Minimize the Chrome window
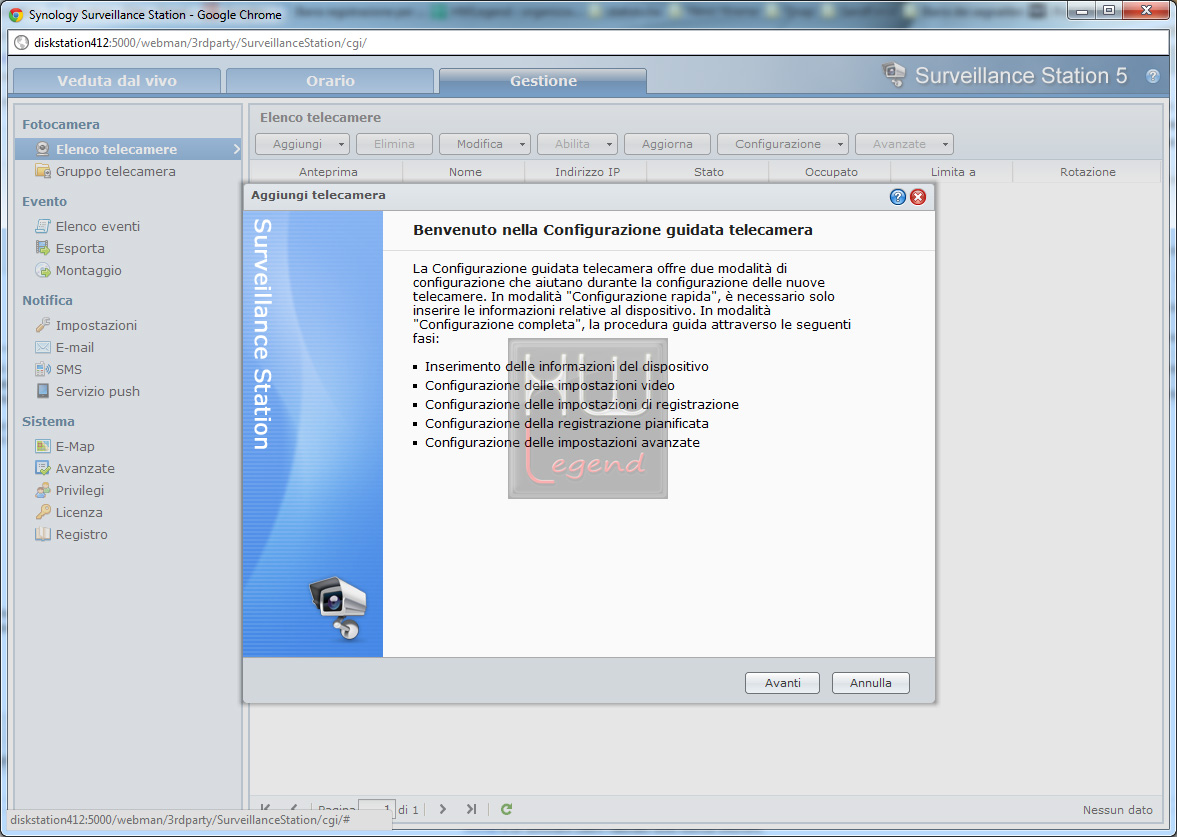The image size is (1177, 837). 1082,11
